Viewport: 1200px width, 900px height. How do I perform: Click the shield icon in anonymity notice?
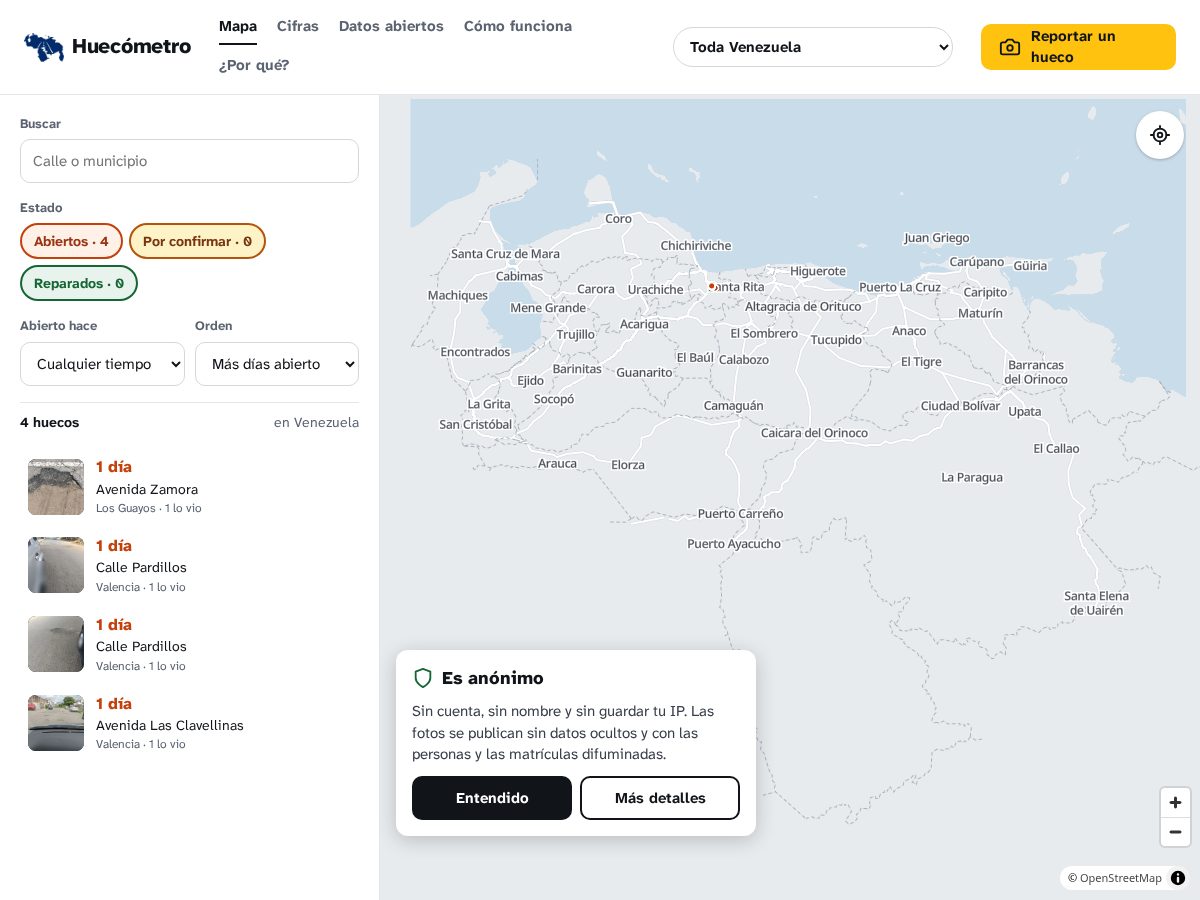click(x=423, y=678)
